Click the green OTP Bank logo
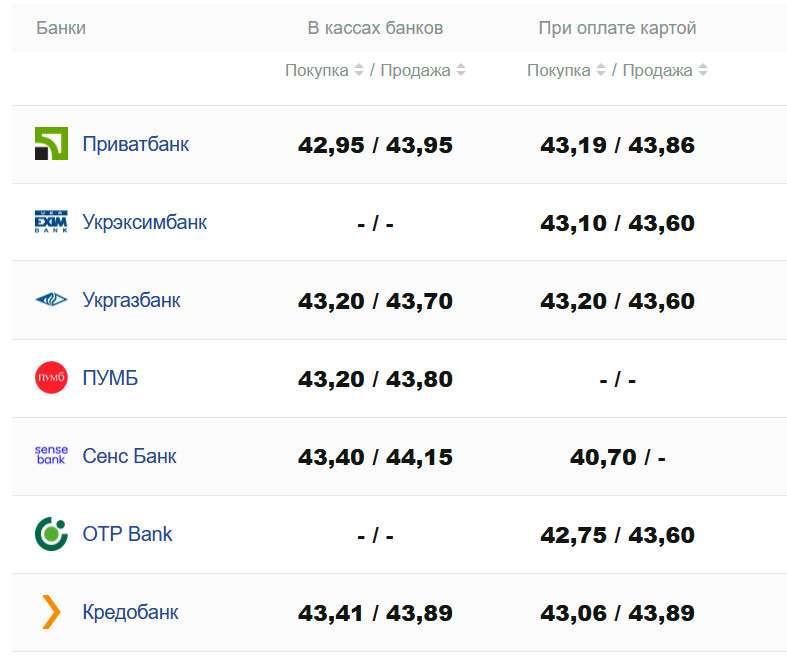 [51, 534]
